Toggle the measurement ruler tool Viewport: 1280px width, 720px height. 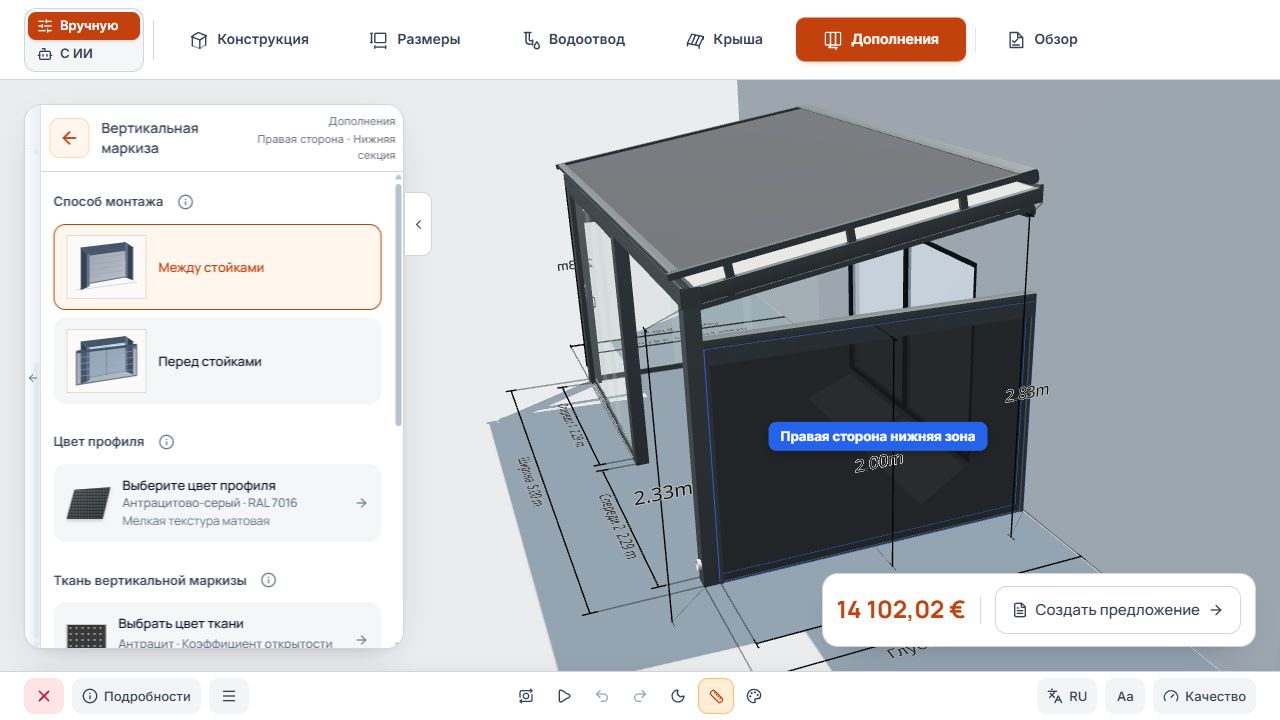(x=716, y=696)
